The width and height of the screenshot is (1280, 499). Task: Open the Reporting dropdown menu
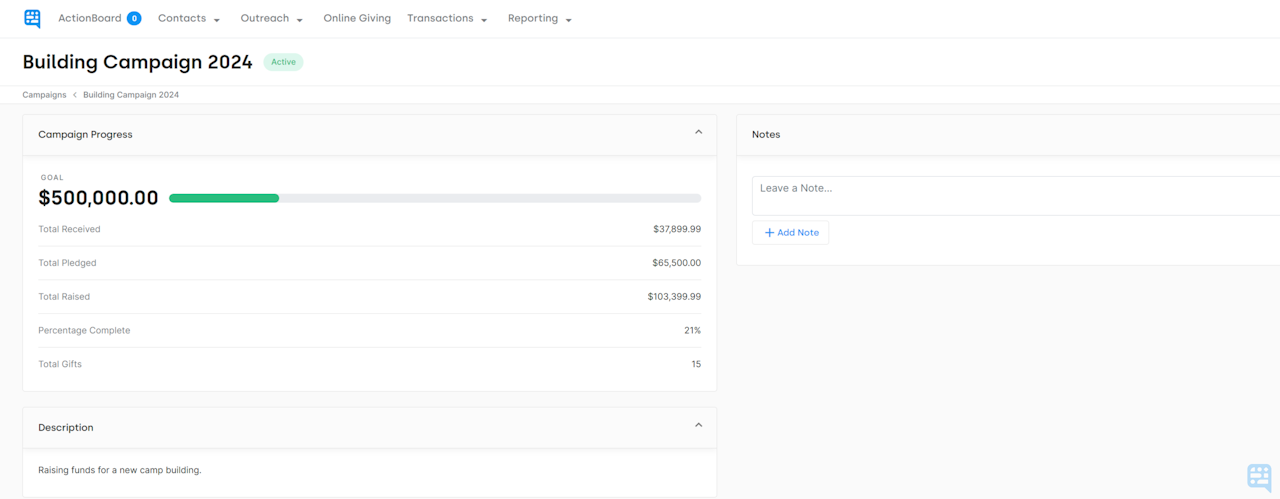tap(539, 19)
